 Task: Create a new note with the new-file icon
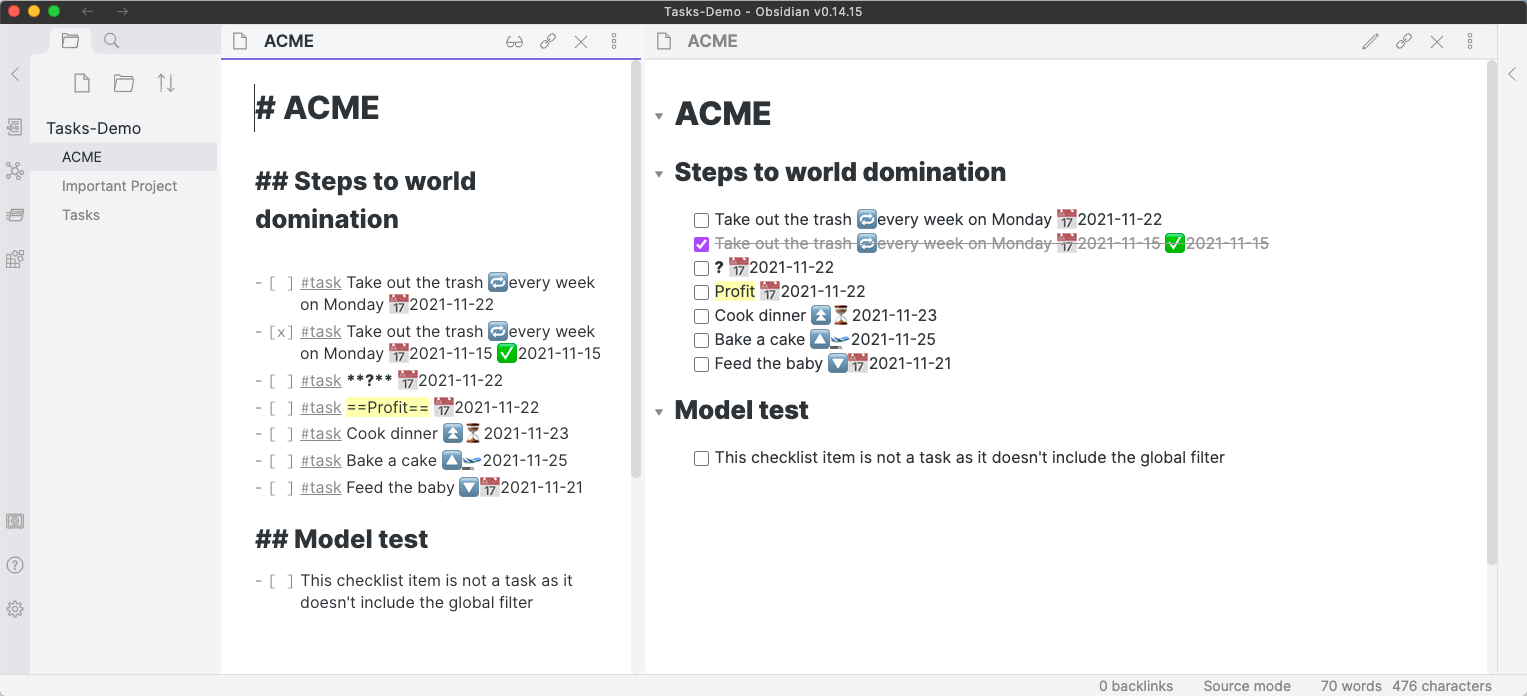82,83
